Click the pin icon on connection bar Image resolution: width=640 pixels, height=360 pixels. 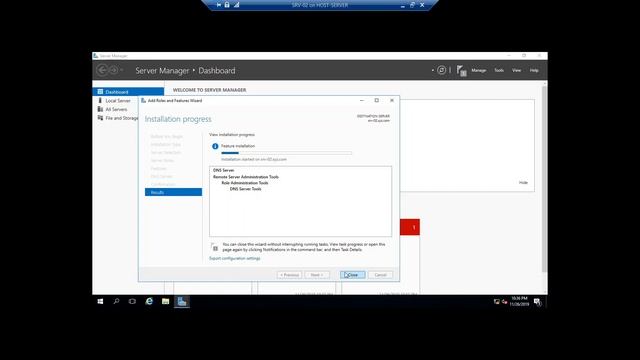coord(219,5)
